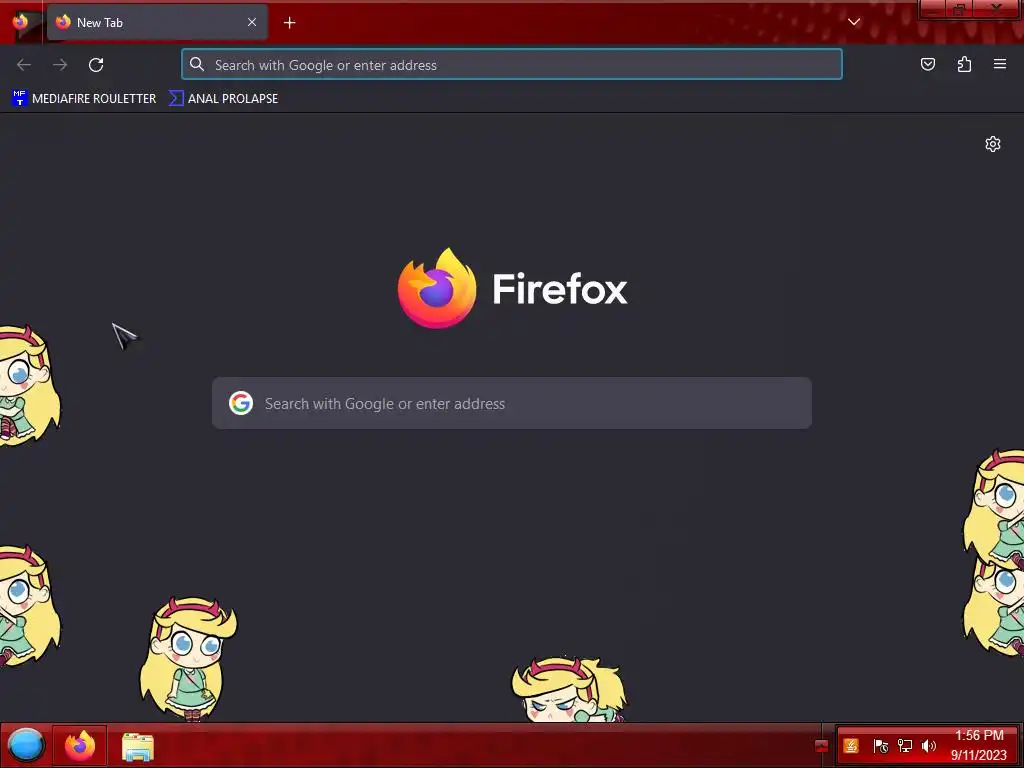Image resolution: width=1024 pixels, height=768 pixels.
Task: Go forward one page
Action: (60, 65)
